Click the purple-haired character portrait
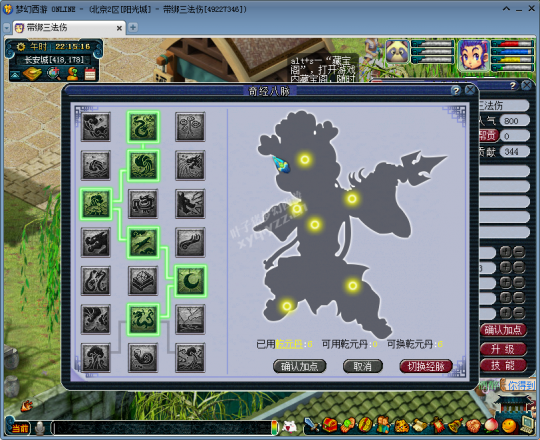This screenshot has width=540, height=440. click(x=473, y=55)
